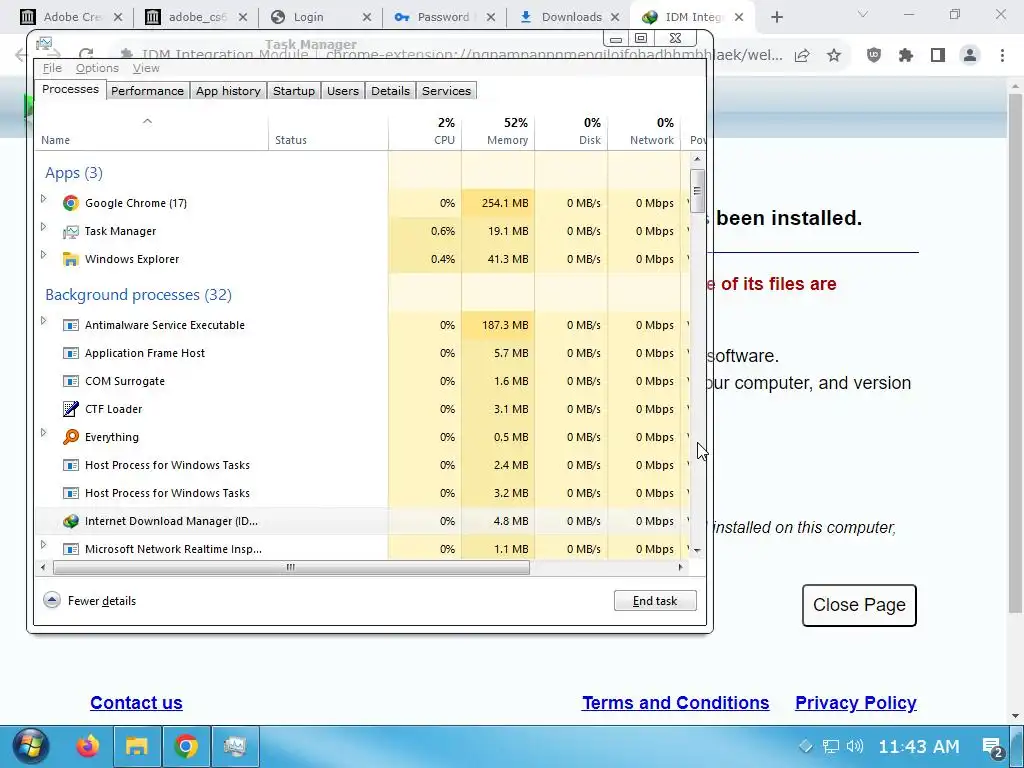Switch to the Performance tab
The width and height of the screenshot is (1024, 768).
pyautogui.click(x=148, y=91)
